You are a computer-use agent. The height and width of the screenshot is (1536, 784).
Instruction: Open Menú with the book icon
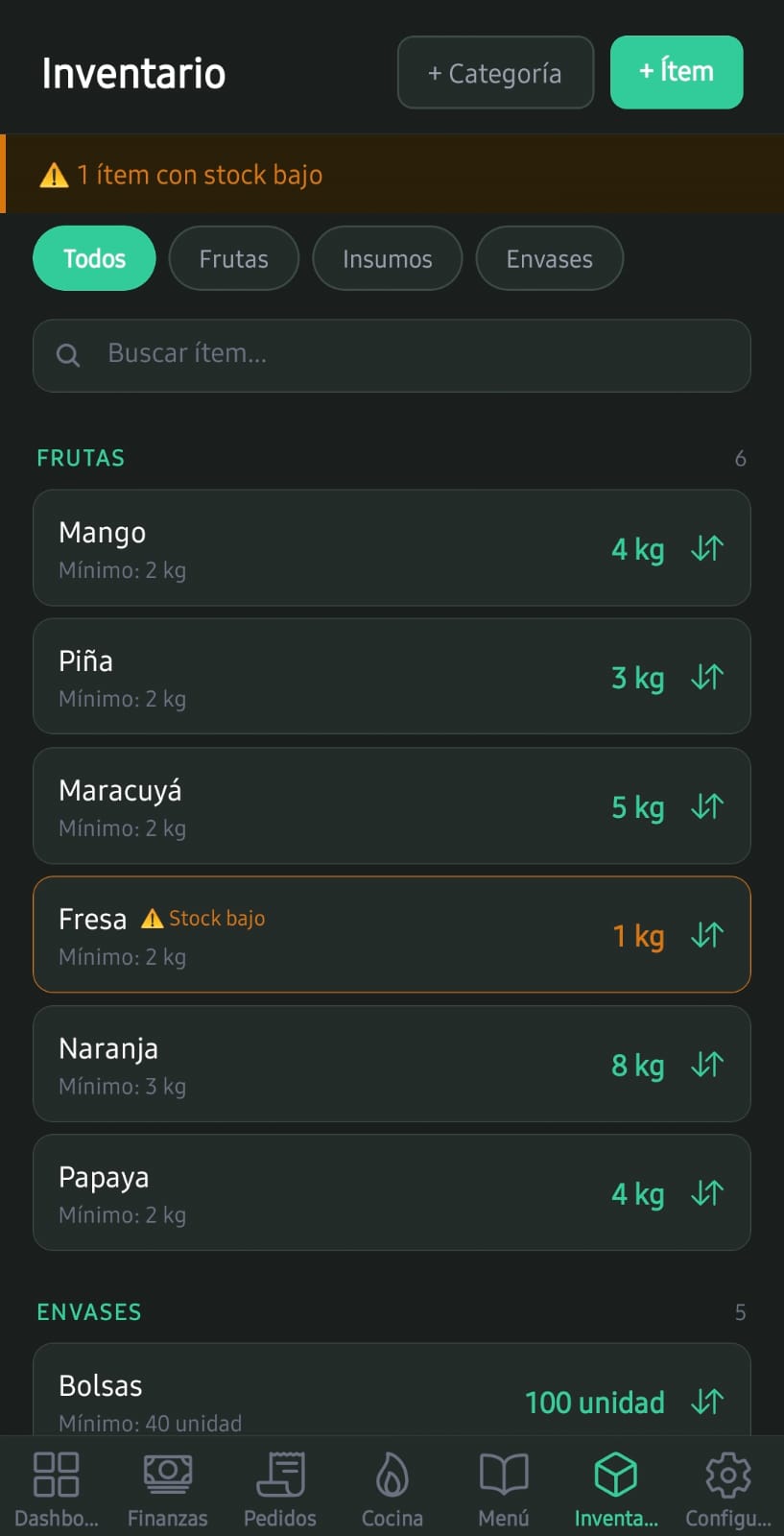tap(504, 1475)
